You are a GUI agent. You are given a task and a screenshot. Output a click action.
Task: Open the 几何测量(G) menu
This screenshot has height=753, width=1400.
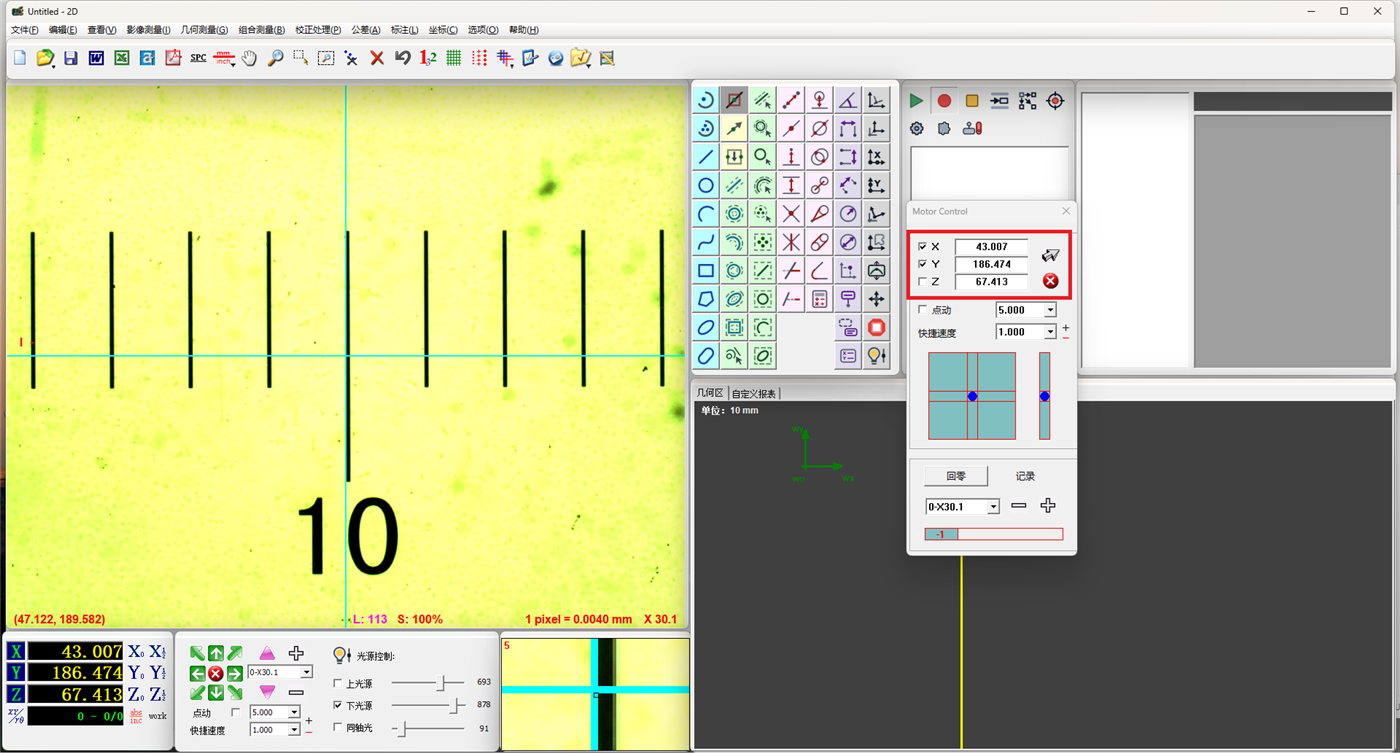[204, 30]
